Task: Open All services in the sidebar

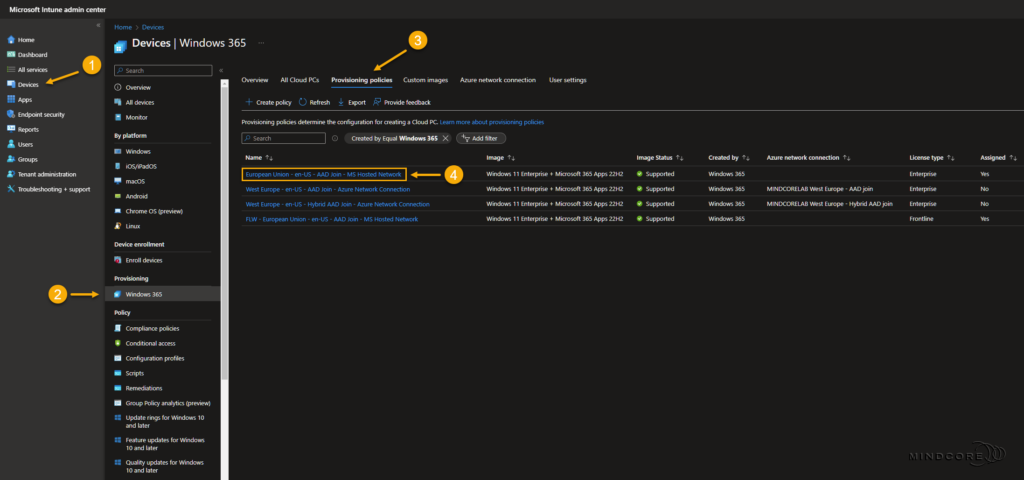Action: click(x=32, y=70)
